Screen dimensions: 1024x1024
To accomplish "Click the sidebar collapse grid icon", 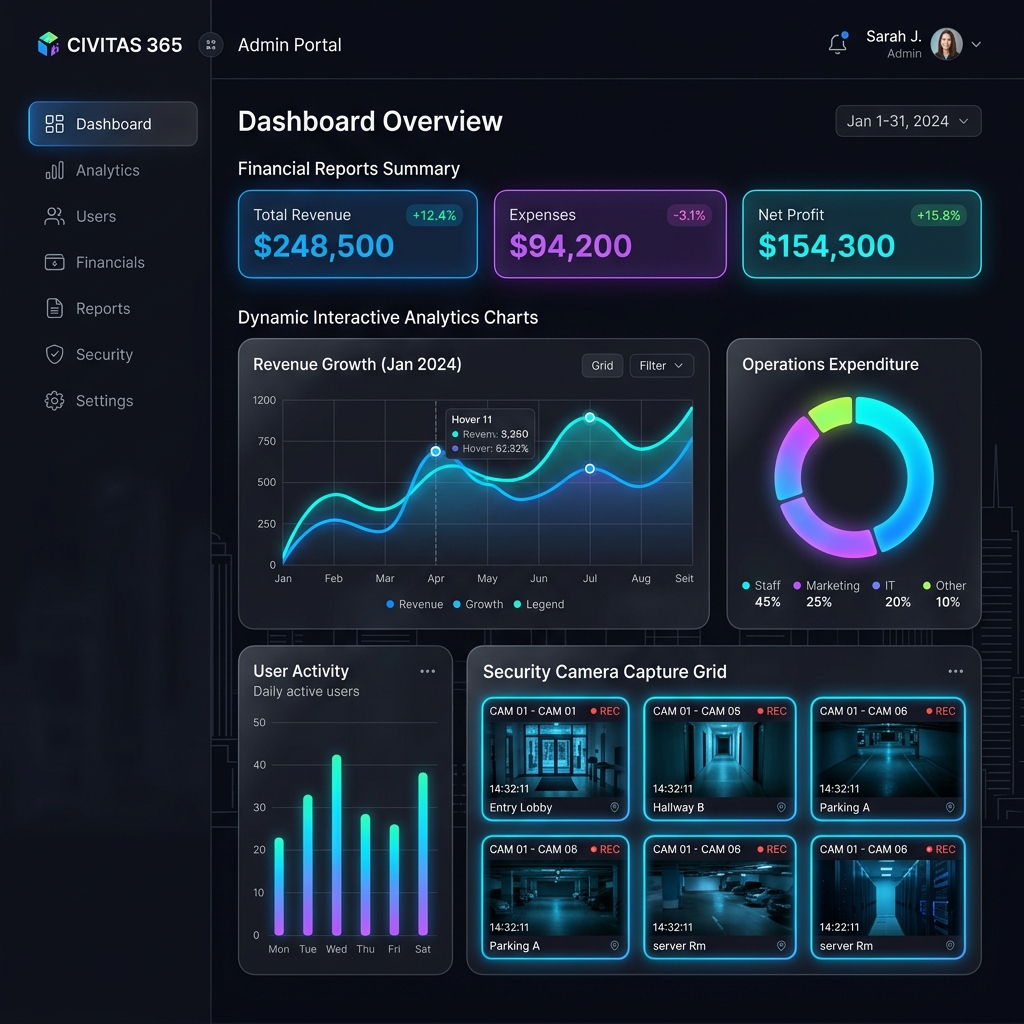I will pyautogui.click(x=211, y=44).
